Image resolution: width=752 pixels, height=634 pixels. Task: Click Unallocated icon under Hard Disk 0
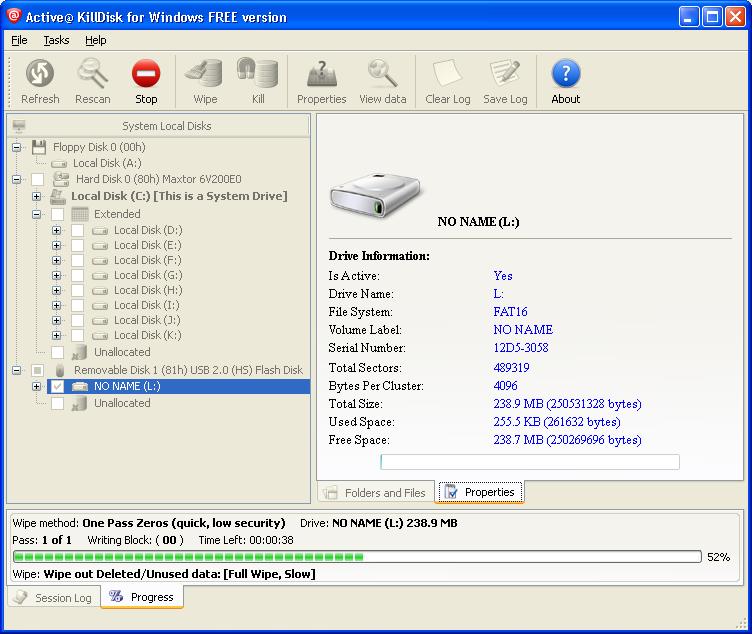click(x=79, y=352)
